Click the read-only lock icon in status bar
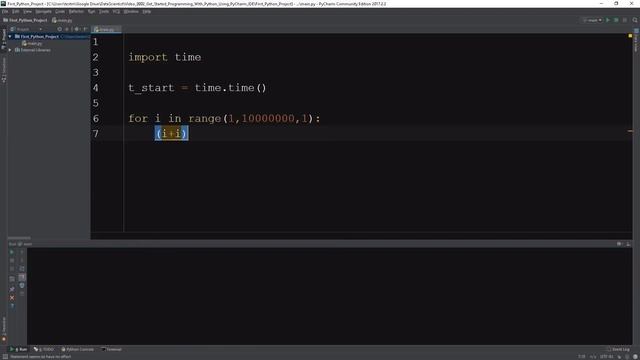Viewport: 640px width, 360px height. pos(620,357)
